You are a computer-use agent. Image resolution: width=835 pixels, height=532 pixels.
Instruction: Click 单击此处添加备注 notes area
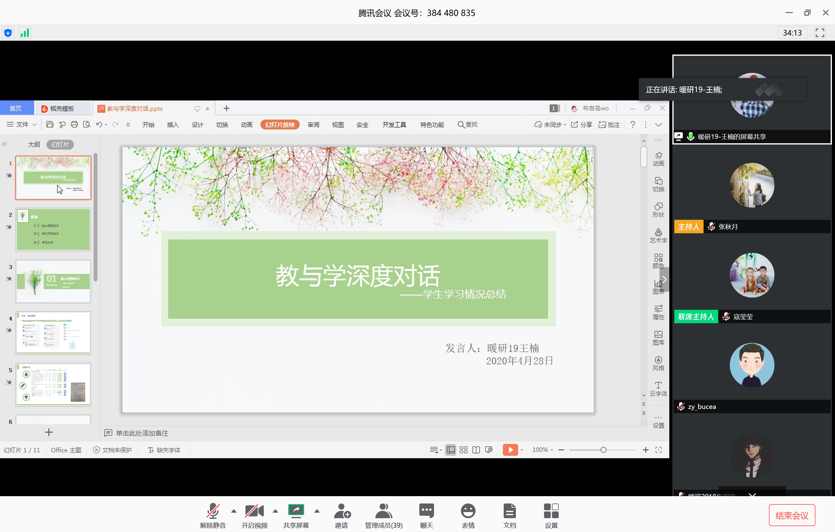pyautogui.click(x=142, y=433)
